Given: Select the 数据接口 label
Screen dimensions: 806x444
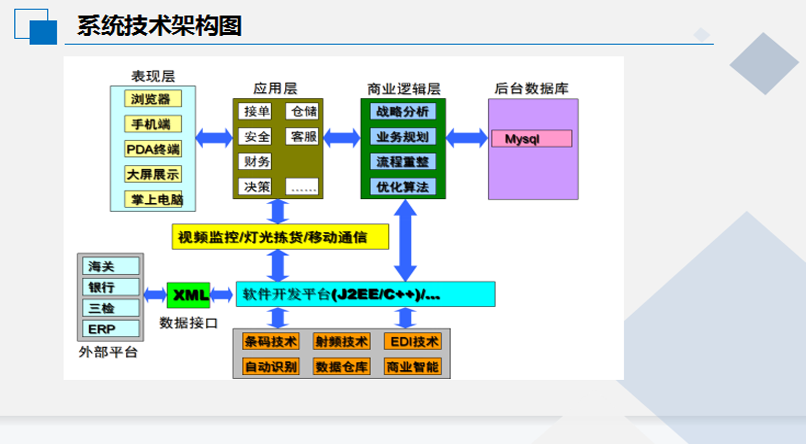Looking at the screenshot, I should (189, 323).
